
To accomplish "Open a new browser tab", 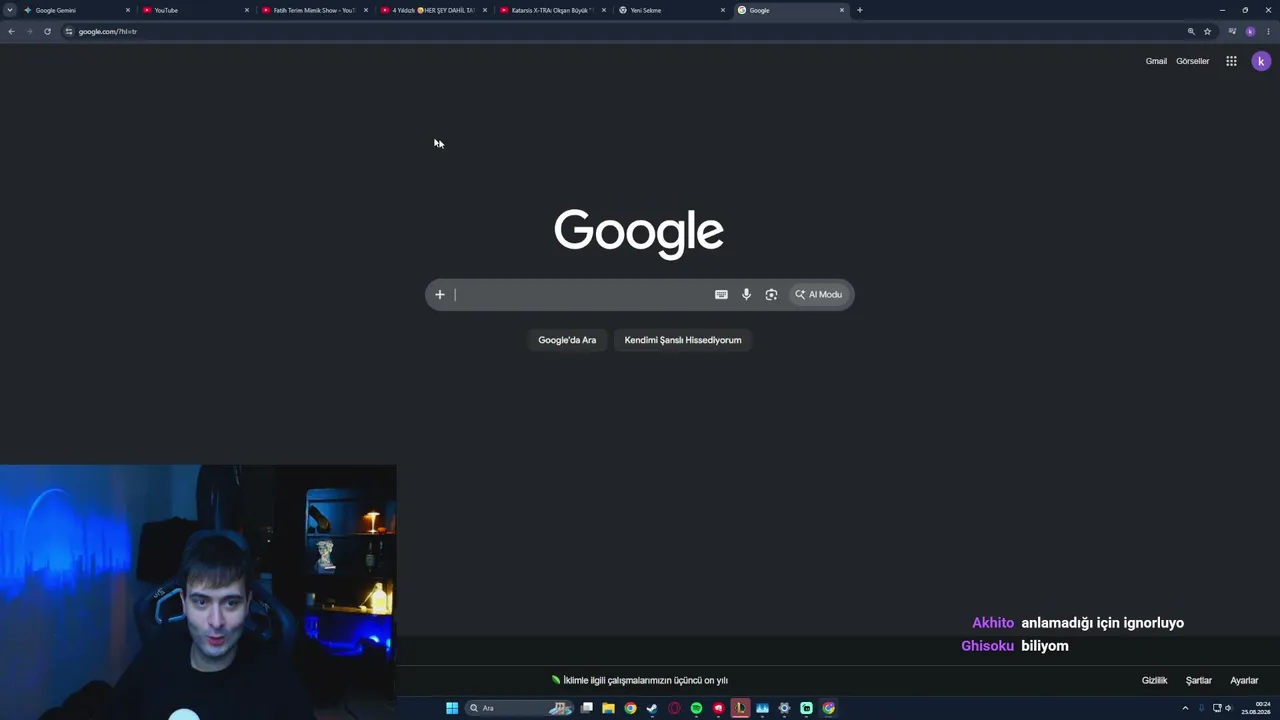I will (859, 10).
